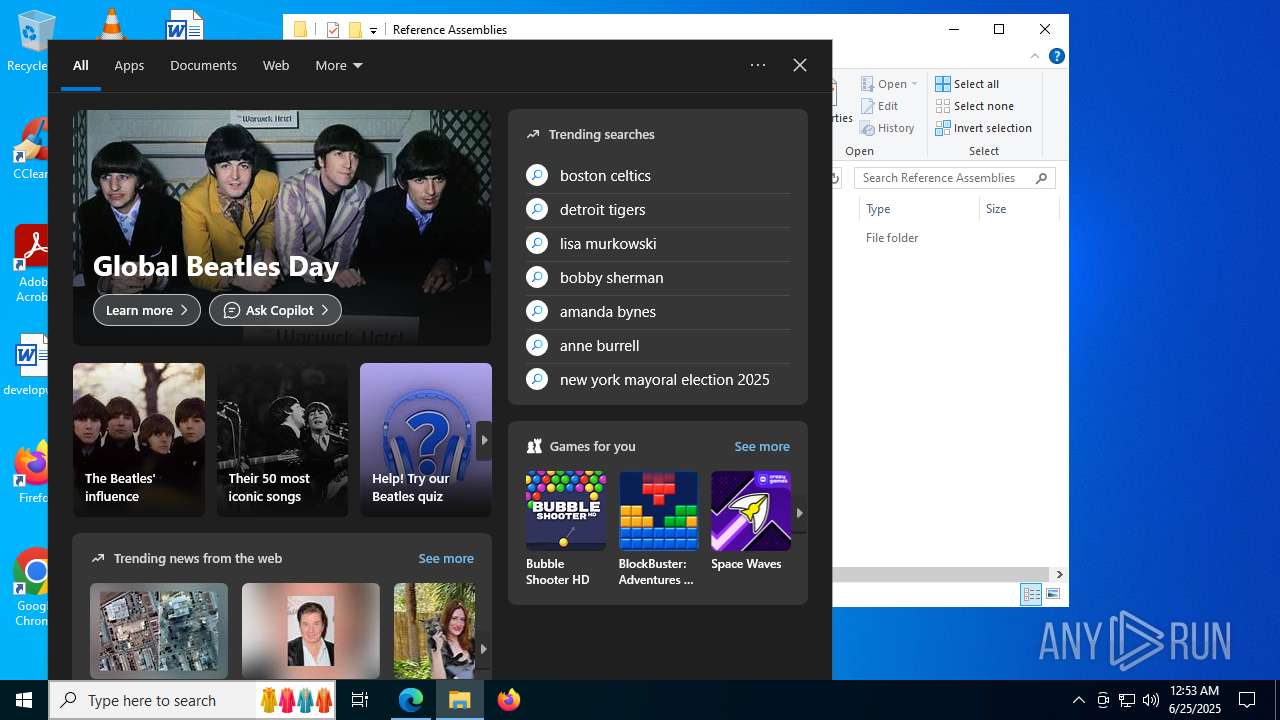Image resolution: width=1280 pixels, height=720 pixels.
Task: Open new york mayoral election 2025 search
Action: (658, 379)
